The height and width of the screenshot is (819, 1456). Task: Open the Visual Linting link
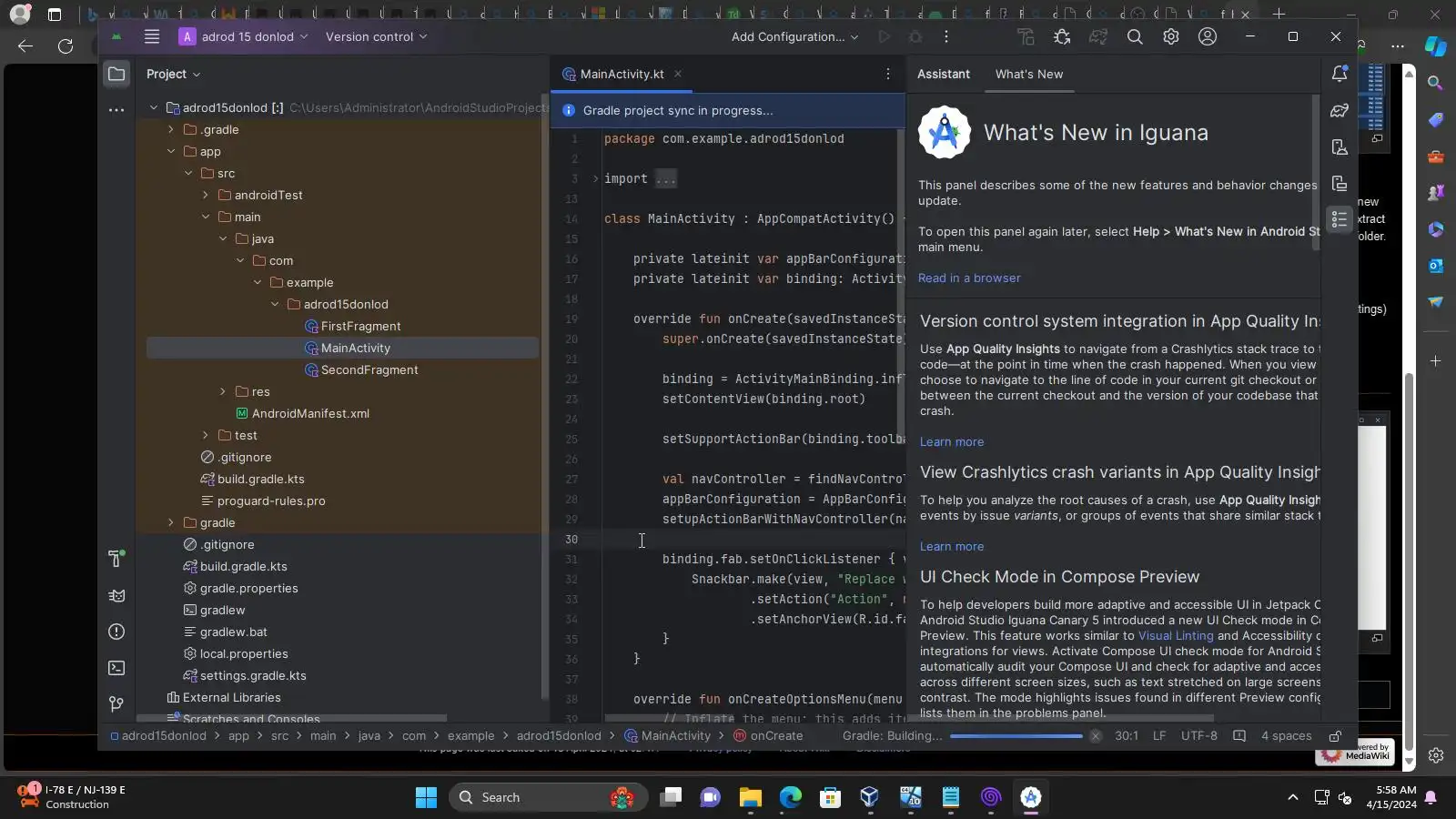coord(1176,636)
